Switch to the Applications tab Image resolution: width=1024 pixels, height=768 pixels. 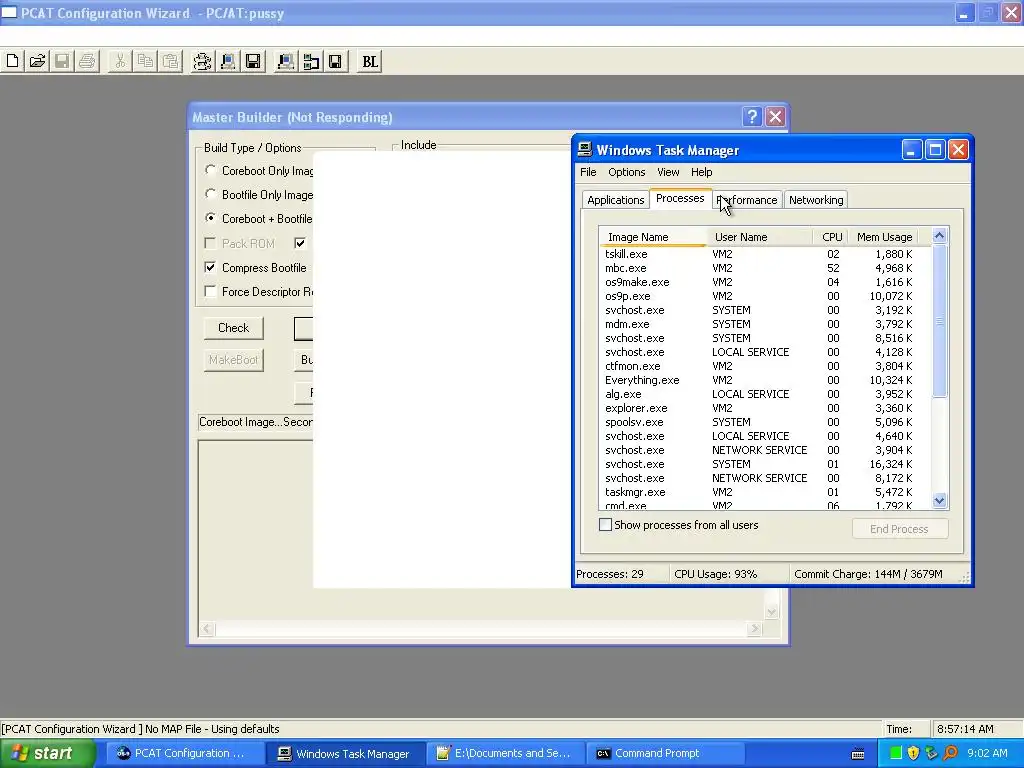tap(615, 200)
